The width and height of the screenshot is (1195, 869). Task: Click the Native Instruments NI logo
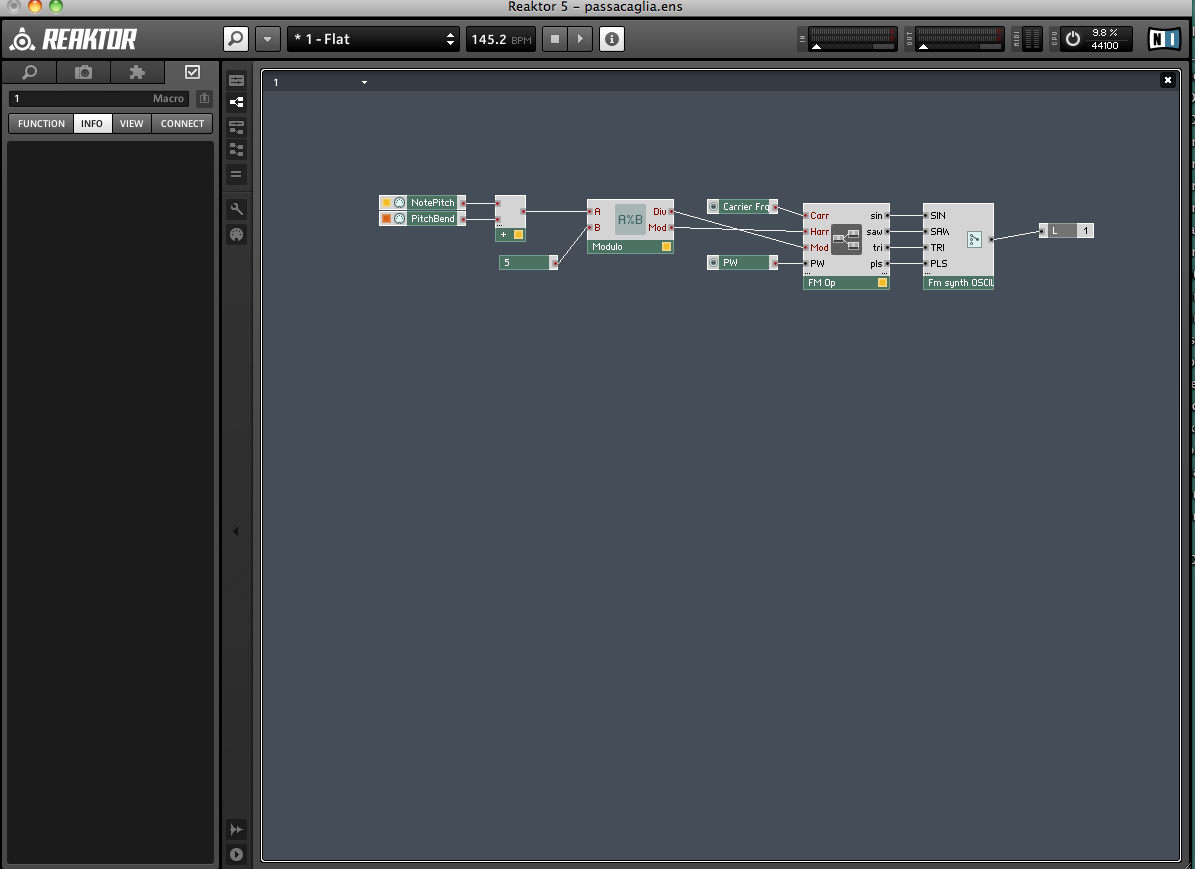pos(1164,39)
